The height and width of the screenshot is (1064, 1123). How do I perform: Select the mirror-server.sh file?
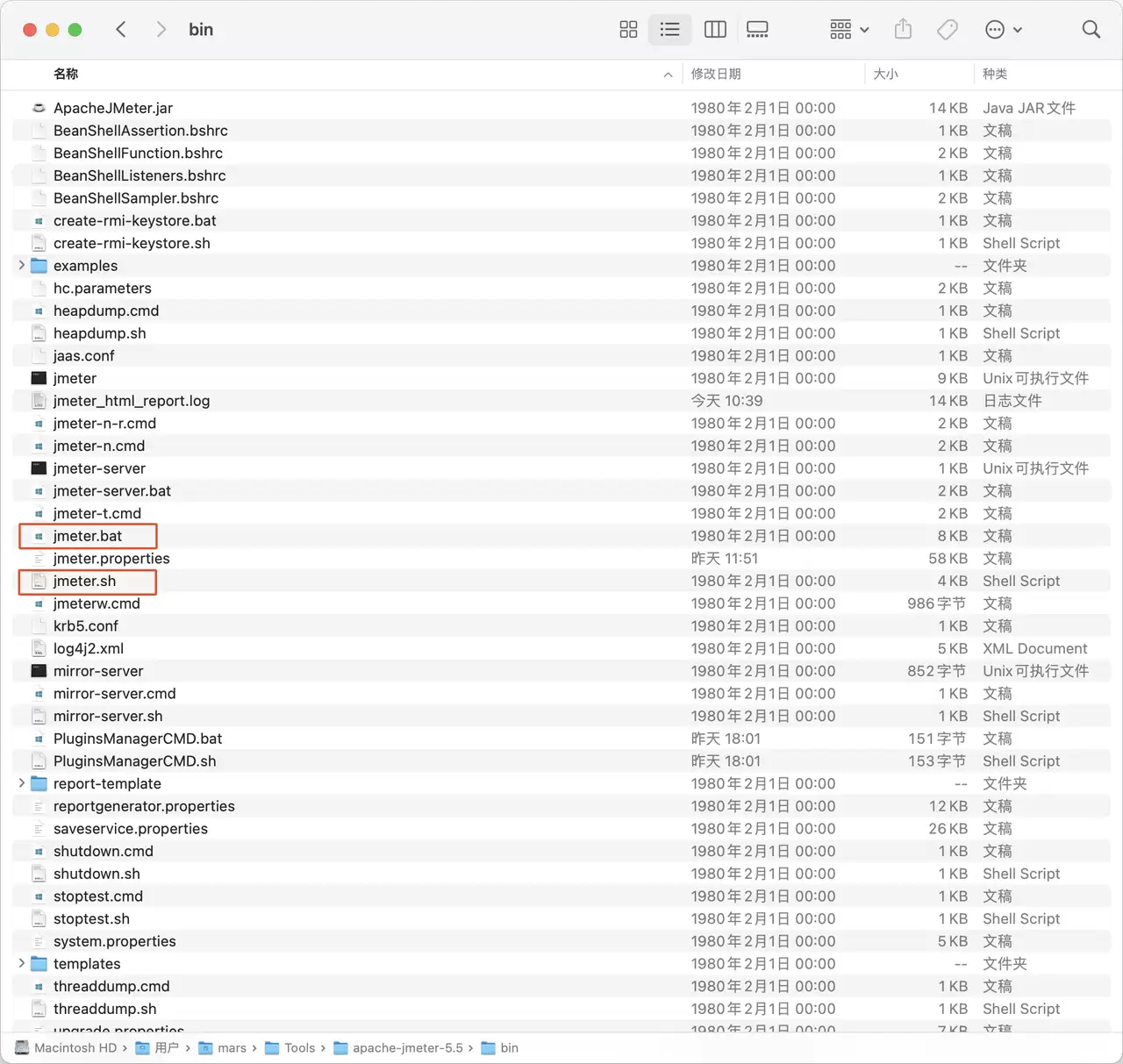click(108, 716)
